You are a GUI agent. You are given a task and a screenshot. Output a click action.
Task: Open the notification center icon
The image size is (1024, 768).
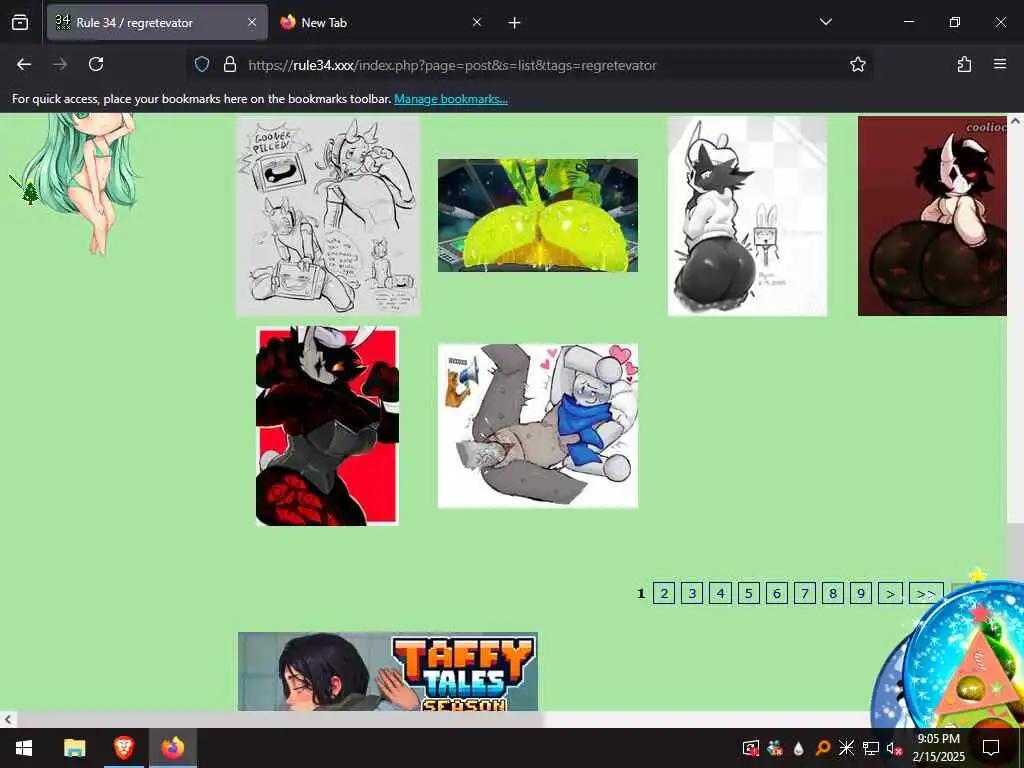[x=991, y=748]
